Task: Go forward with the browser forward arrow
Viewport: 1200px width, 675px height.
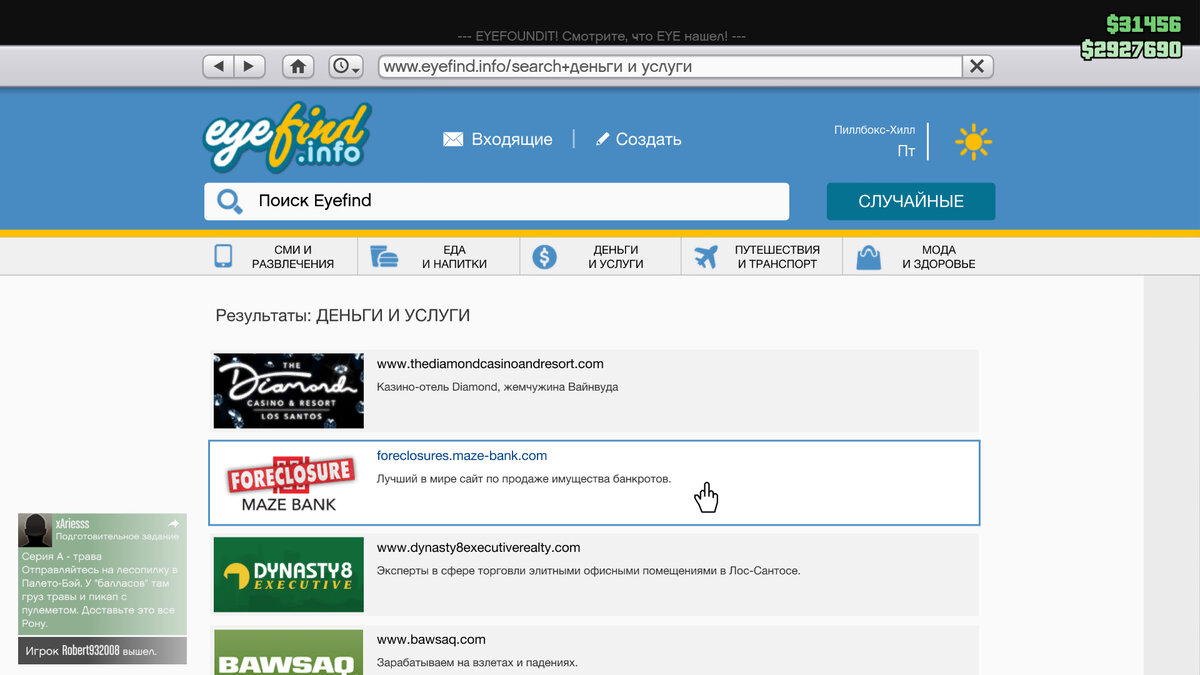Action: tap(249, 66)
